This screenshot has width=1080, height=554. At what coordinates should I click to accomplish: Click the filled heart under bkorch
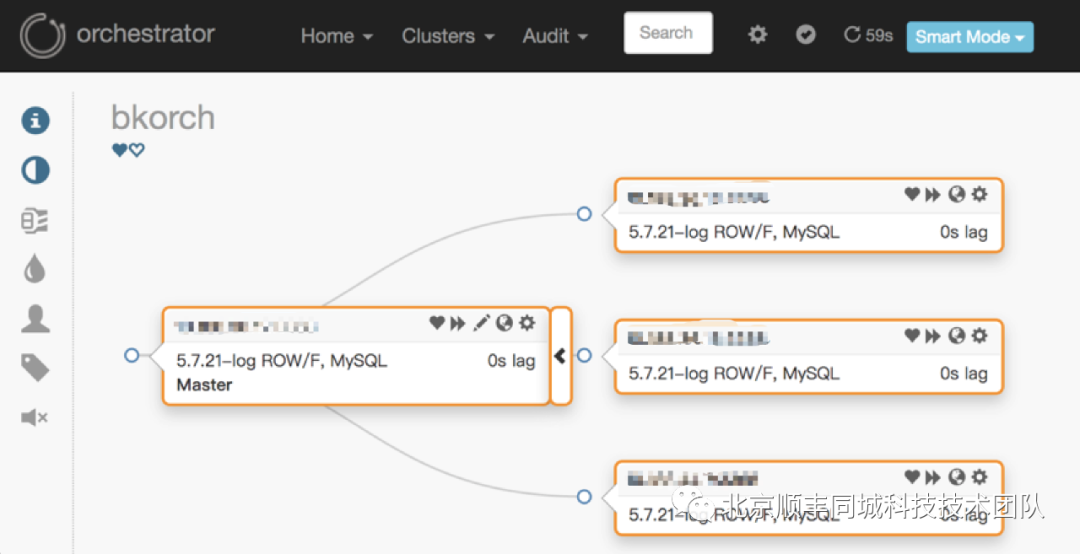pyautogui.click(x=119, y=150)
